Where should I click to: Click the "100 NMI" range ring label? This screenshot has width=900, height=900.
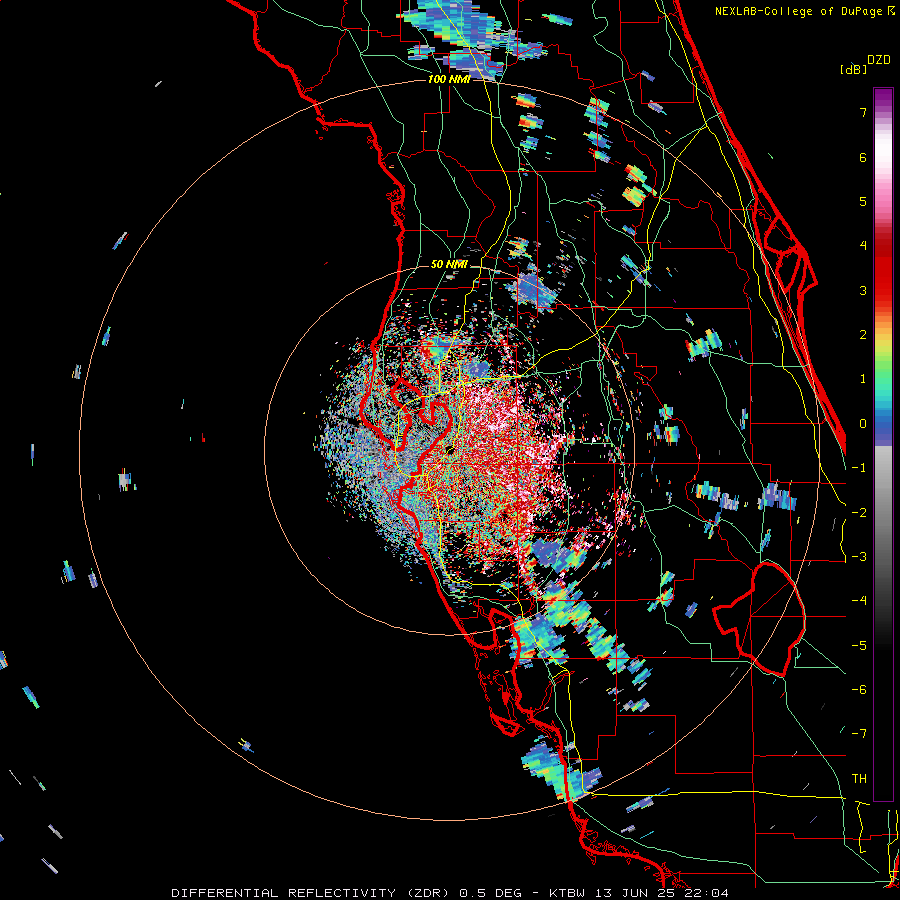(449, 79)
